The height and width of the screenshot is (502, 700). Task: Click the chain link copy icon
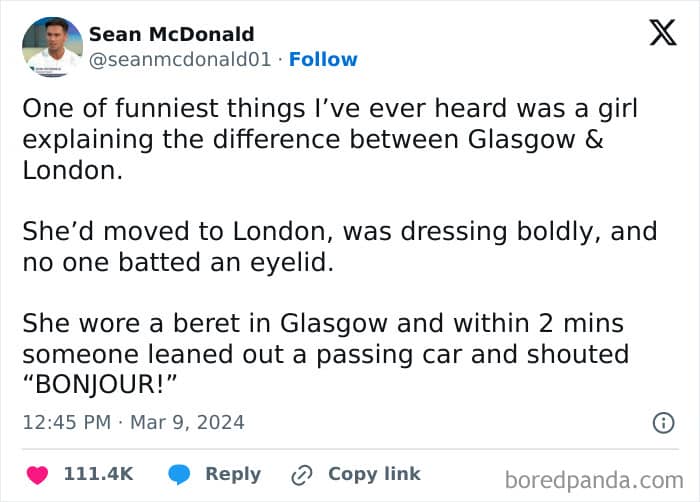302,475
